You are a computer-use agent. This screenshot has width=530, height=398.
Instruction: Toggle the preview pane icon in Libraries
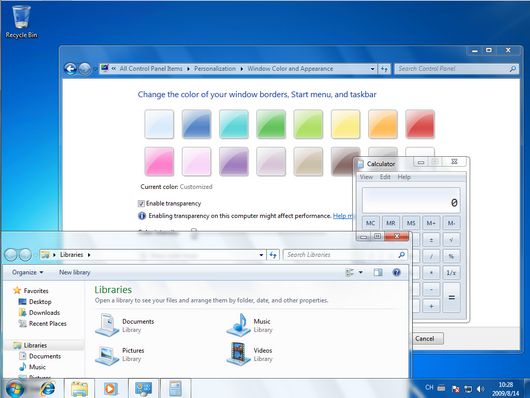click(378, 272)
